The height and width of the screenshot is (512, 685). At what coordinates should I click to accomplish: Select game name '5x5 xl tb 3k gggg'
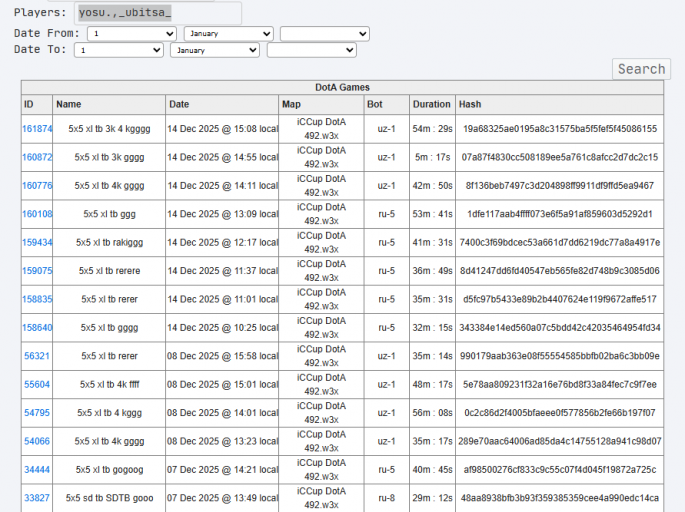(x=109, y=157)
